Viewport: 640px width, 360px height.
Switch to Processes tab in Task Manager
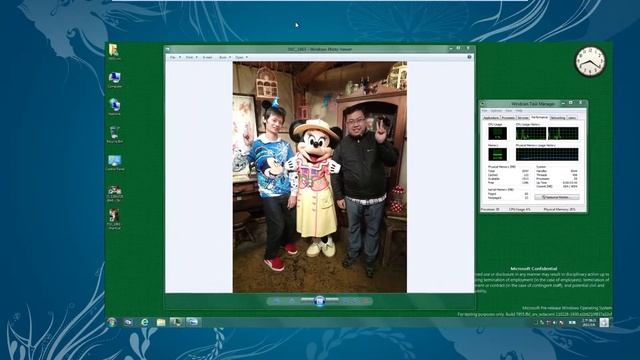[509, 118]
